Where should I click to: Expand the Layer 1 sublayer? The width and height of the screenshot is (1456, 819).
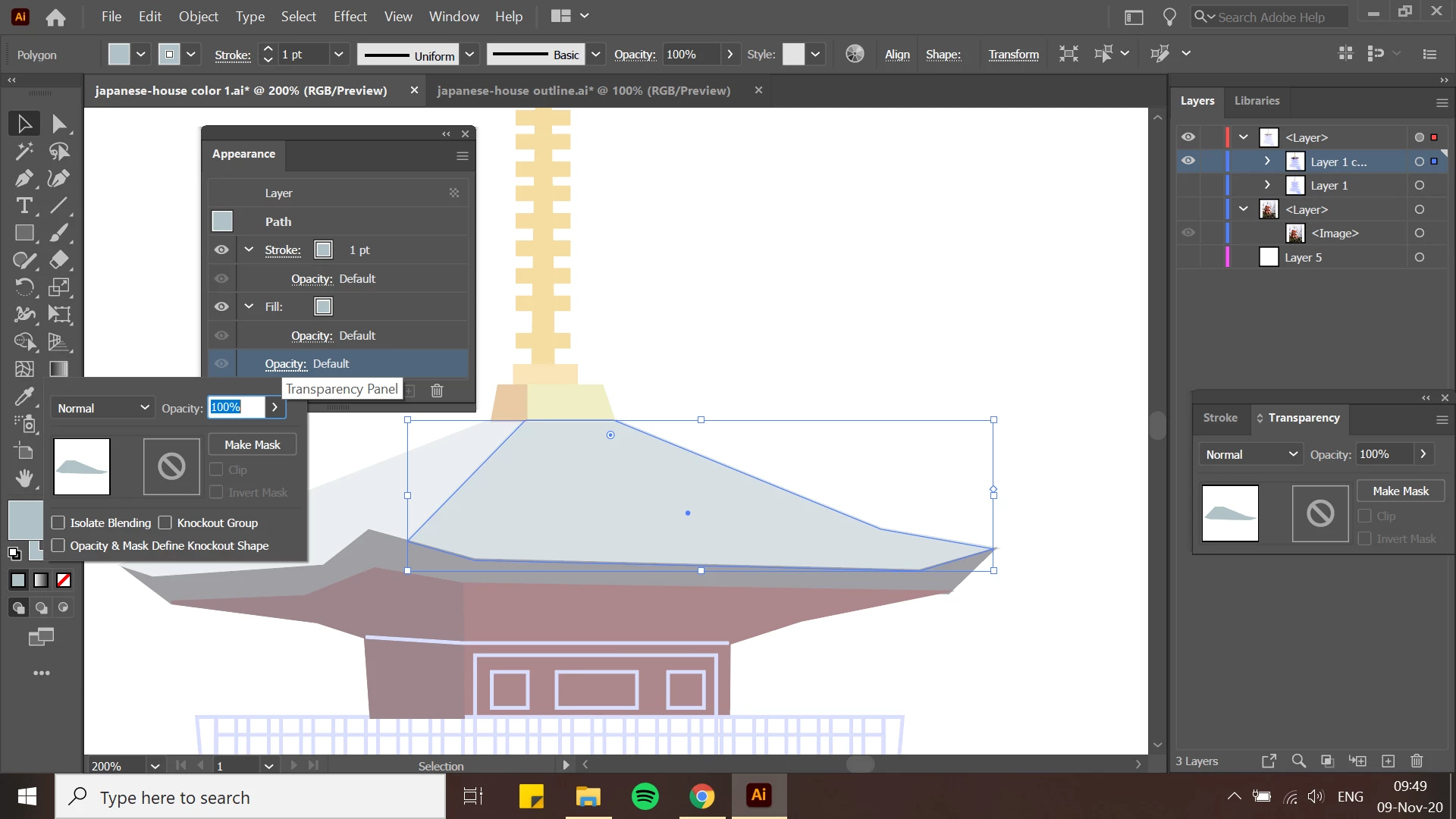[1267, 185]
